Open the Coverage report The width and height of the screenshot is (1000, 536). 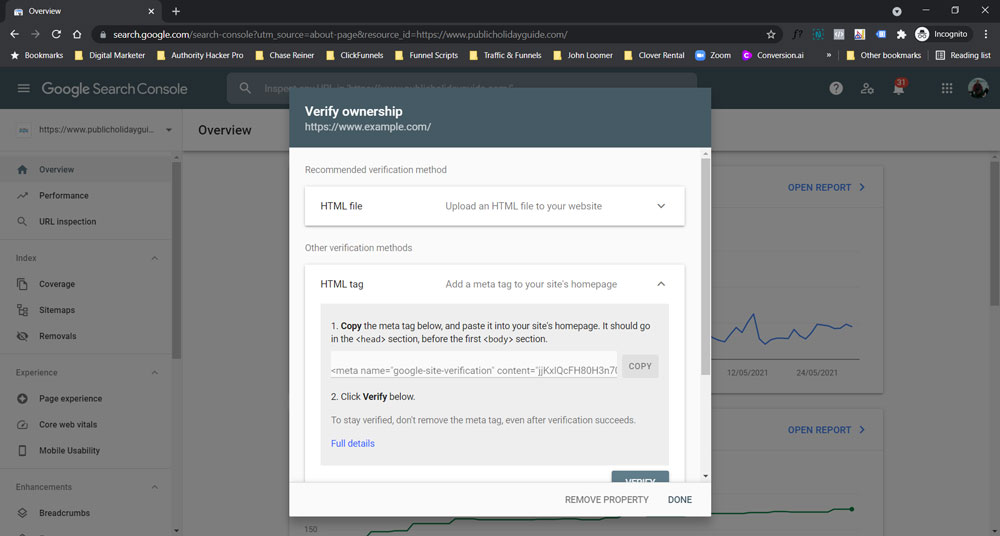(x=86, y=284)
